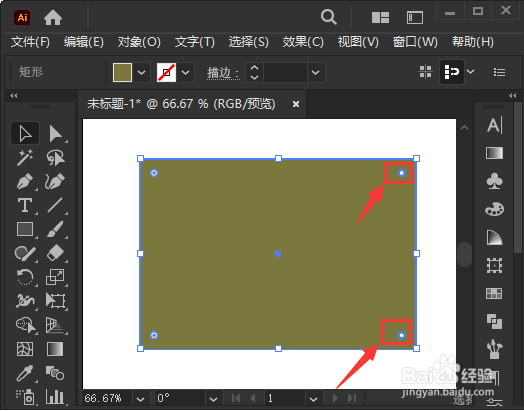Select the Eraser tool
The height and width of the screenshot is (411, 524).
click(55, 253)
